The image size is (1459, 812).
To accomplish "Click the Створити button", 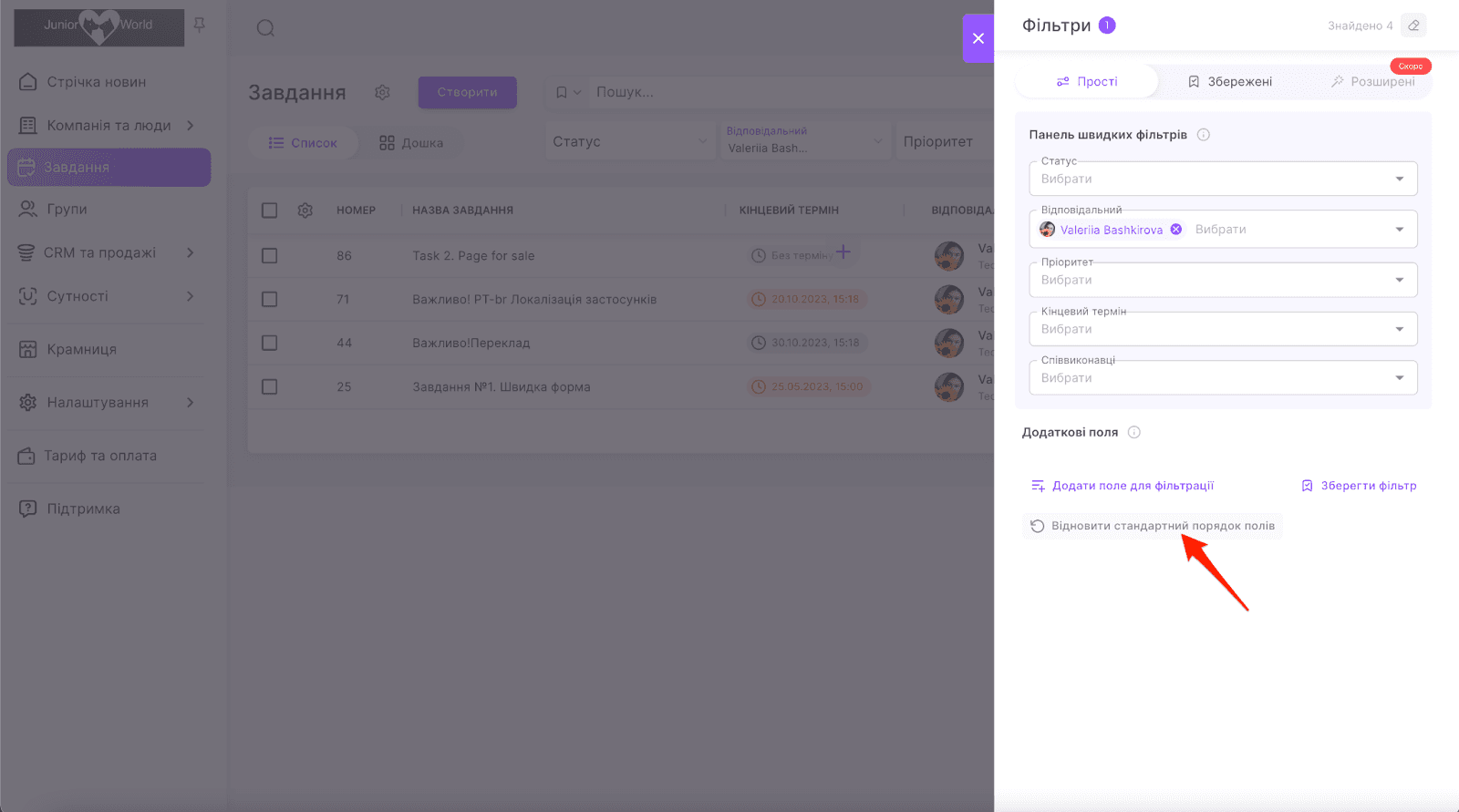I will (x=468, y=92).
